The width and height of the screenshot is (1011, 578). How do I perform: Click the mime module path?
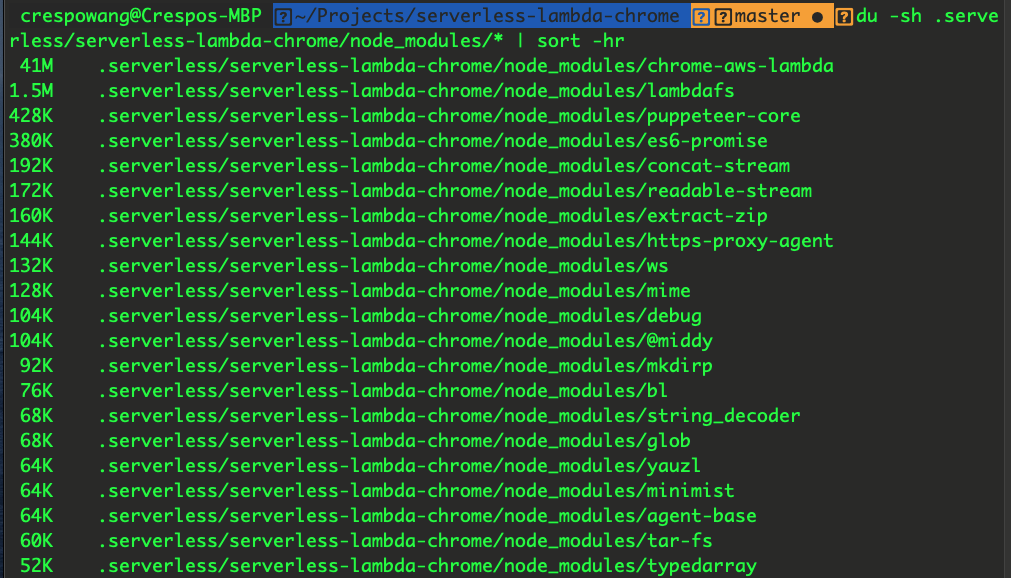point(394,292)
